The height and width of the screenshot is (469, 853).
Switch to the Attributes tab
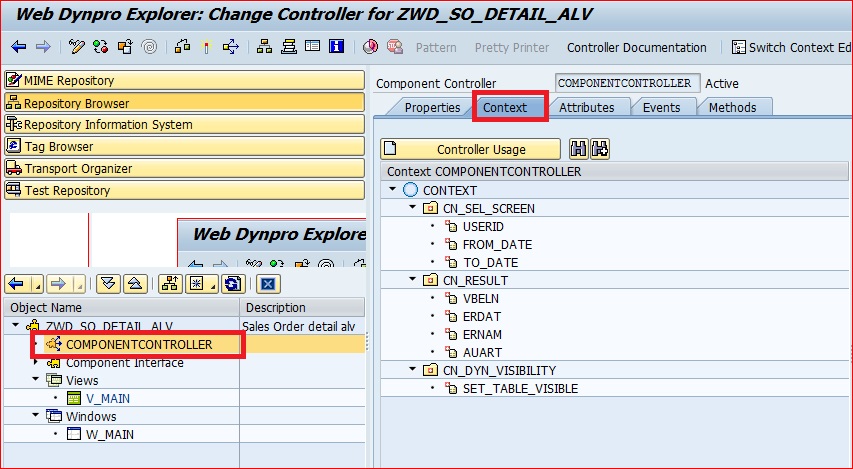(586, 107)
